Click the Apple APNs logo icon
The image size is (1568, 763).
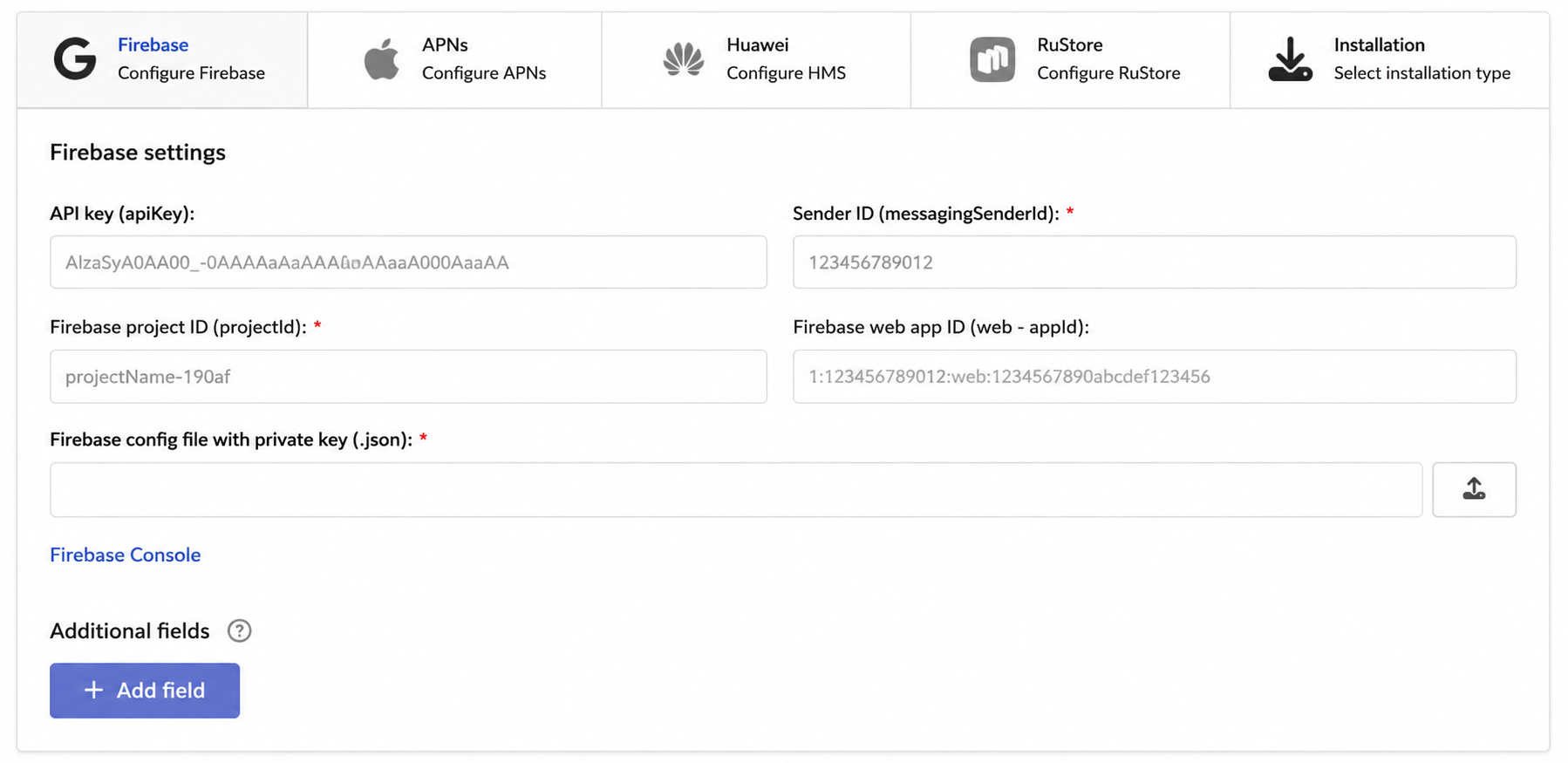[x=381, y=59]
